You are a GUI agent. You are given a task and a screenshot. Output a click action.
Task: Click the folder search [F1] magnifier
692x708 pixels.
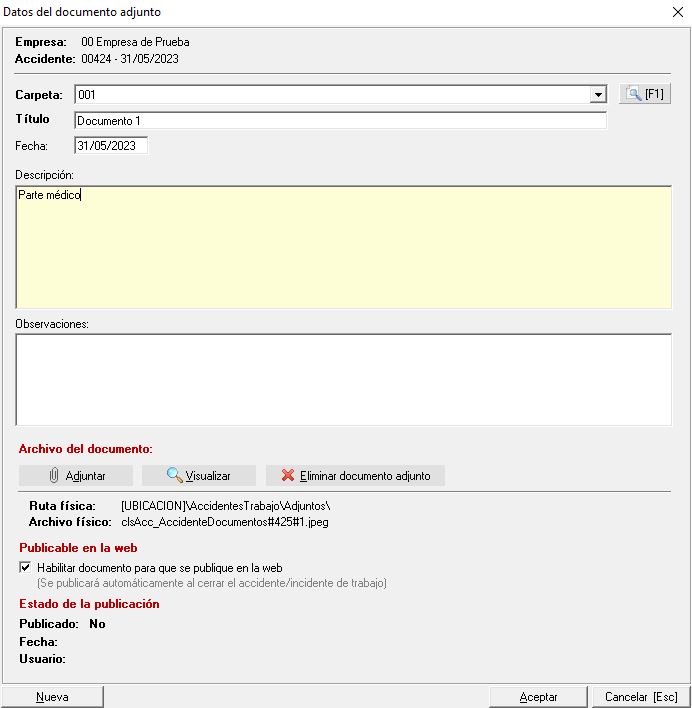(x=644, y=94)
